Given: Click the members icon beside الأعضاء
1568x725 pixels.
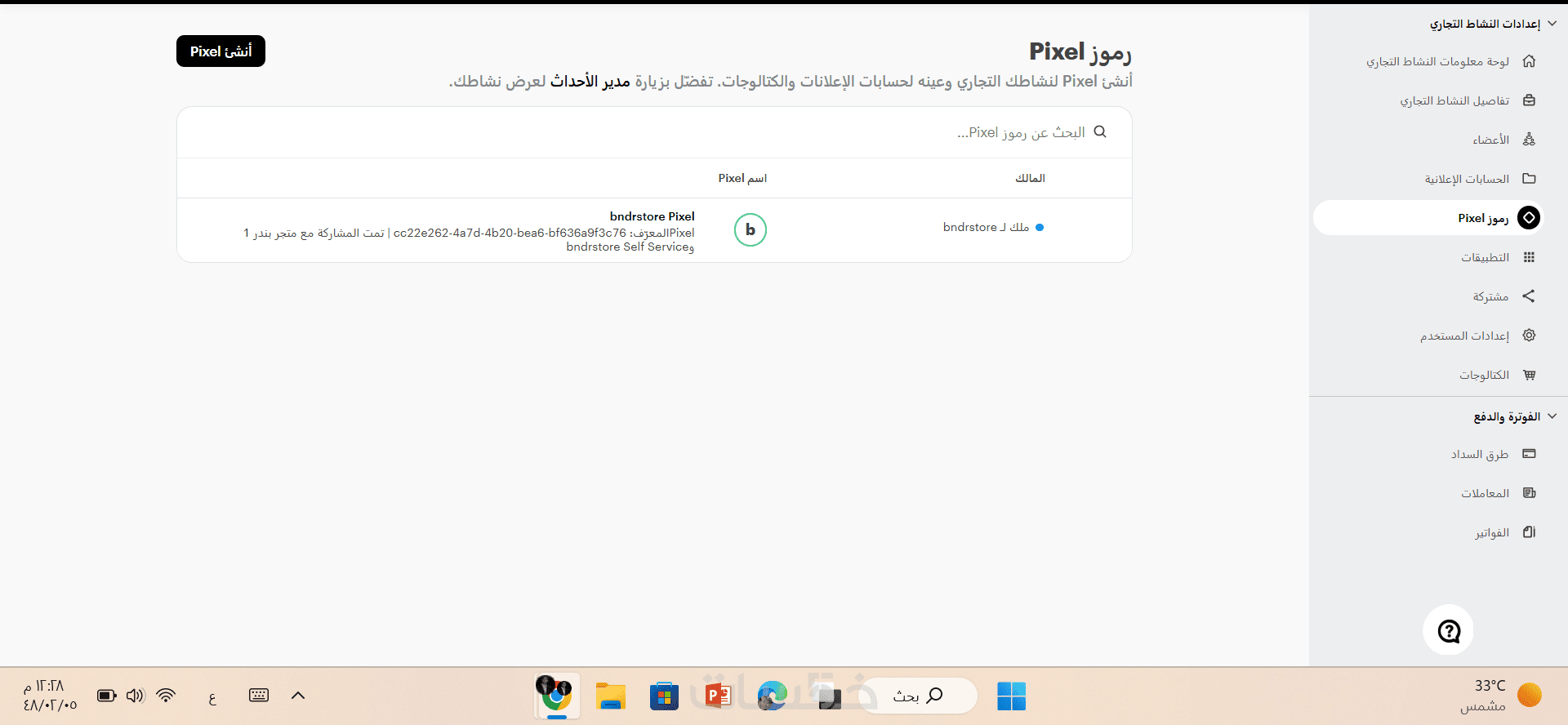Looking at the screenshot, I should (x=1530, y=140).
